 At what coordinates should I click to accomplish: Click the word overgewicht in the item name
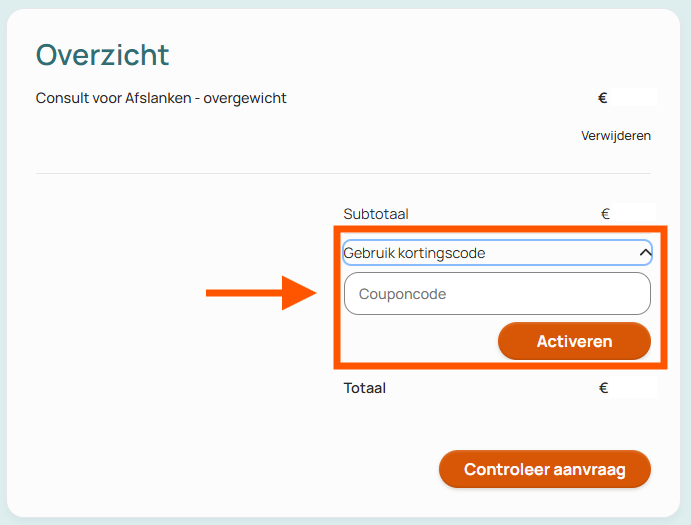point(245,98)
